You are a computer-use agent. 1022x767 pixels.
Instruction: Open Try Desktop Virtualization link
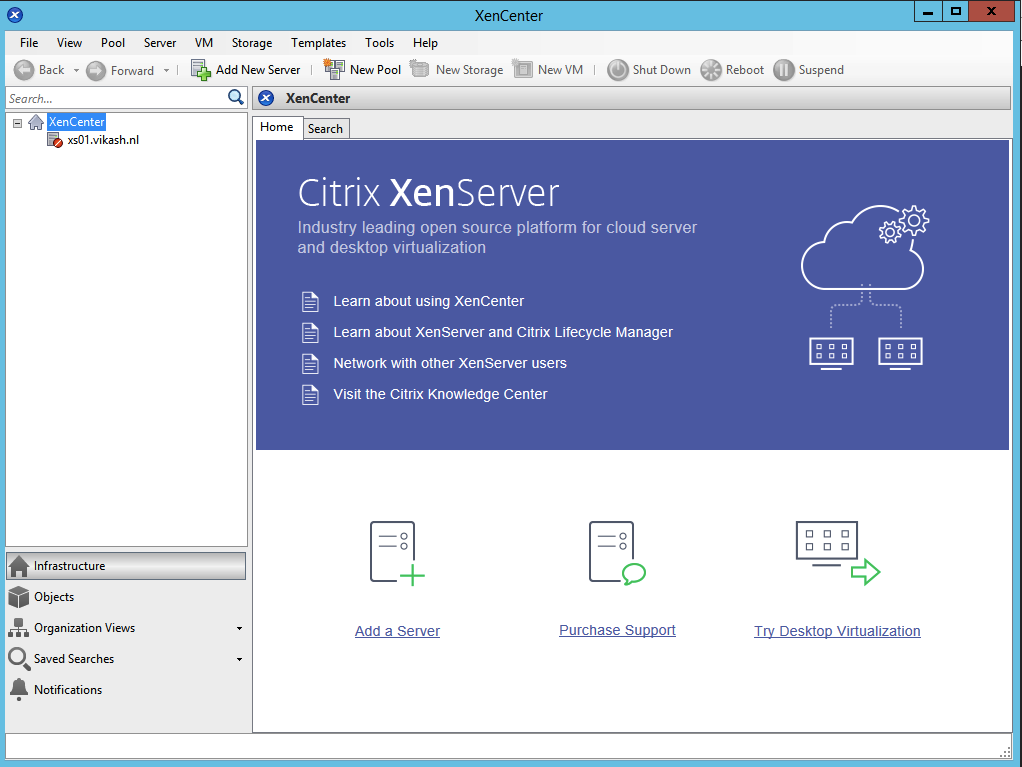coord(837,631)
